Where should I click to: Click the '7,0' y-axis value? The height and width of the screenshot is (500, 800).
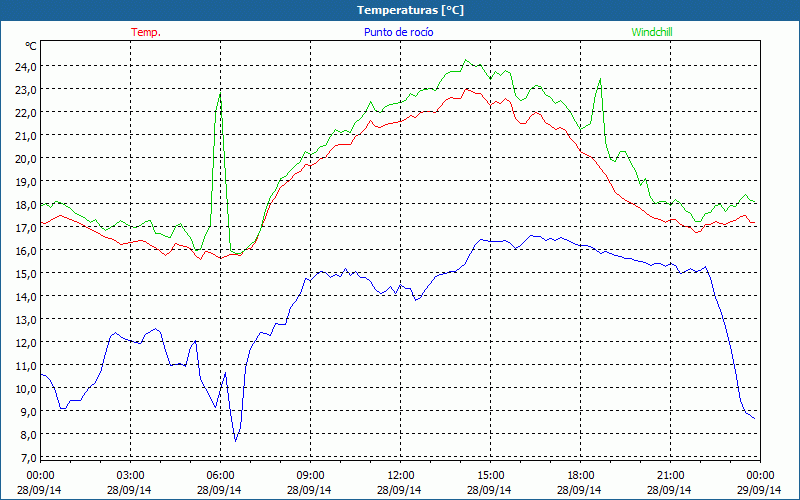(x=29, y=457)
